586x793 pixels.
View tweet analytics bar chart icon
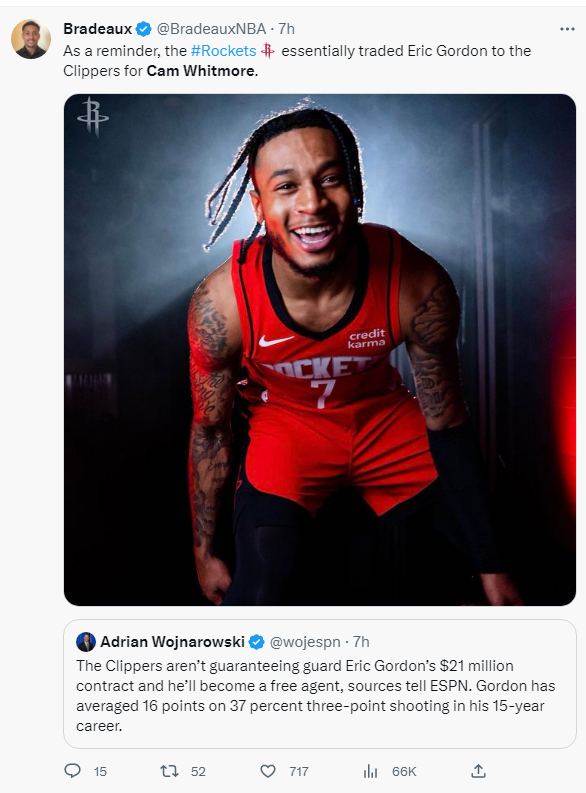click(370, 771)
